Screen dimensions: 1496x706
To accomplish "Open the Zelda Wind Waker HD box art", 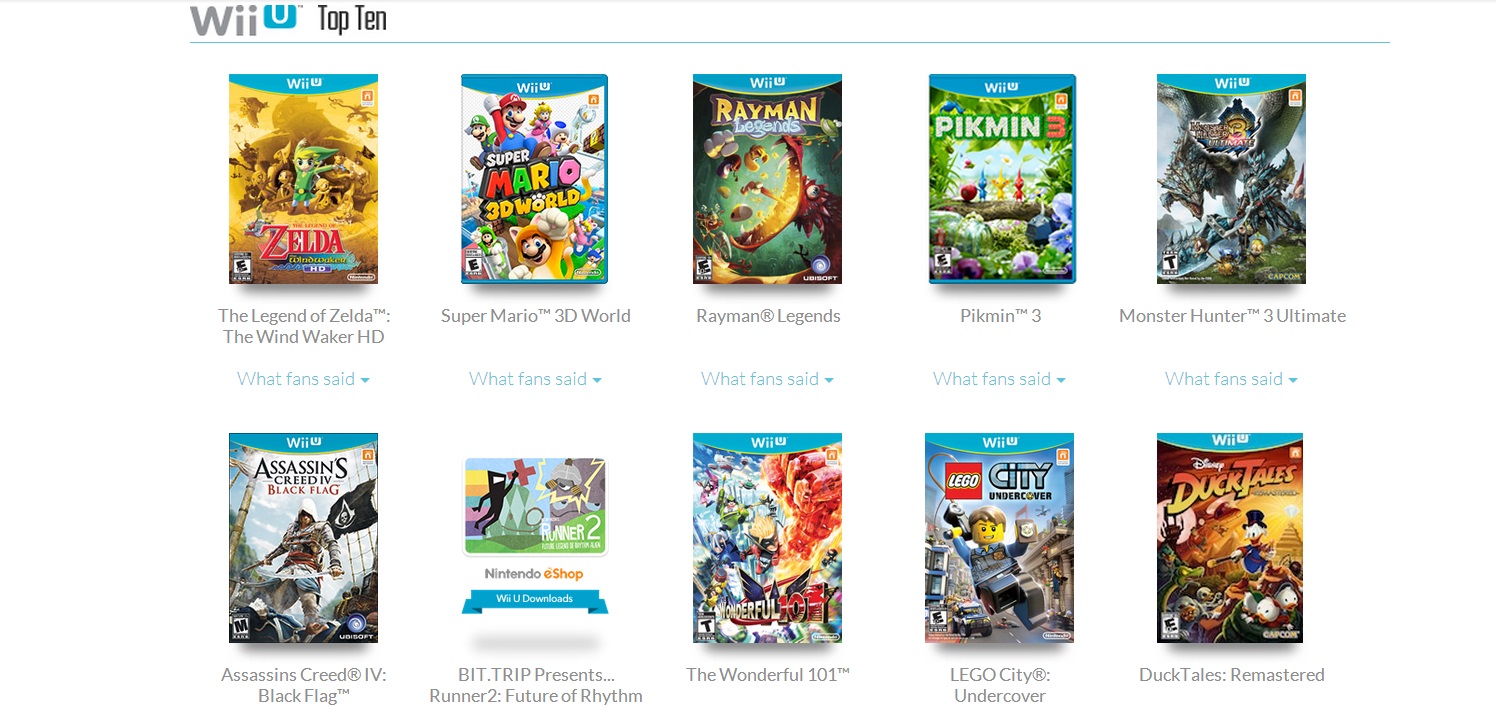I will coord(303,179).
